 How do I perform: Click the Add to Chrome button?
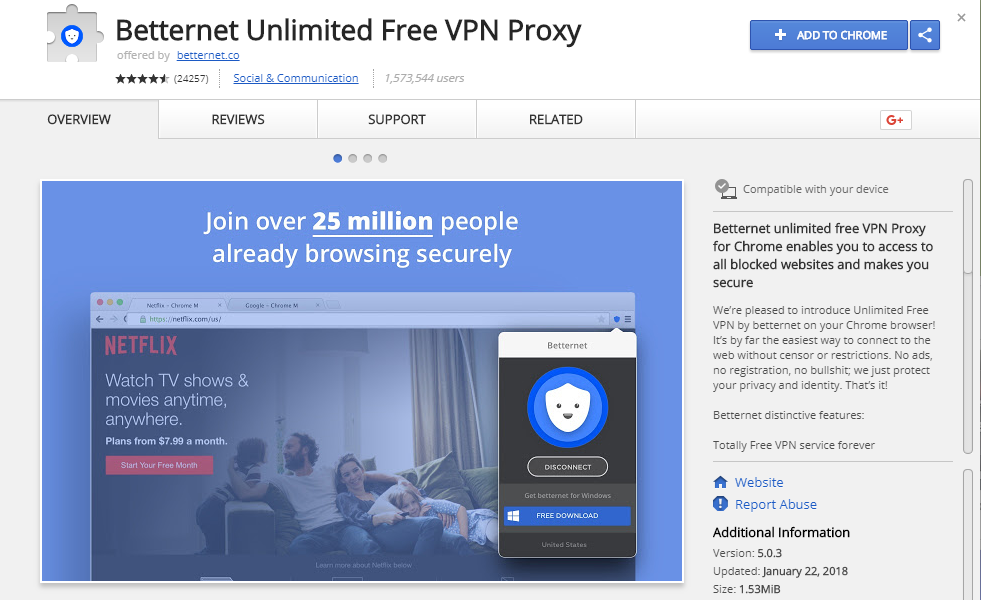829,35
